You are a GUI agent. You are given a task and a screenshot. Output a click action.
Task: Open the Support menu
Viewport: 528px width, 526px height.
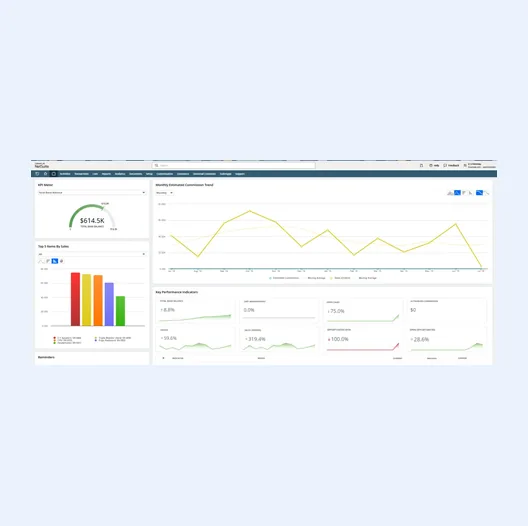(240, 174)
